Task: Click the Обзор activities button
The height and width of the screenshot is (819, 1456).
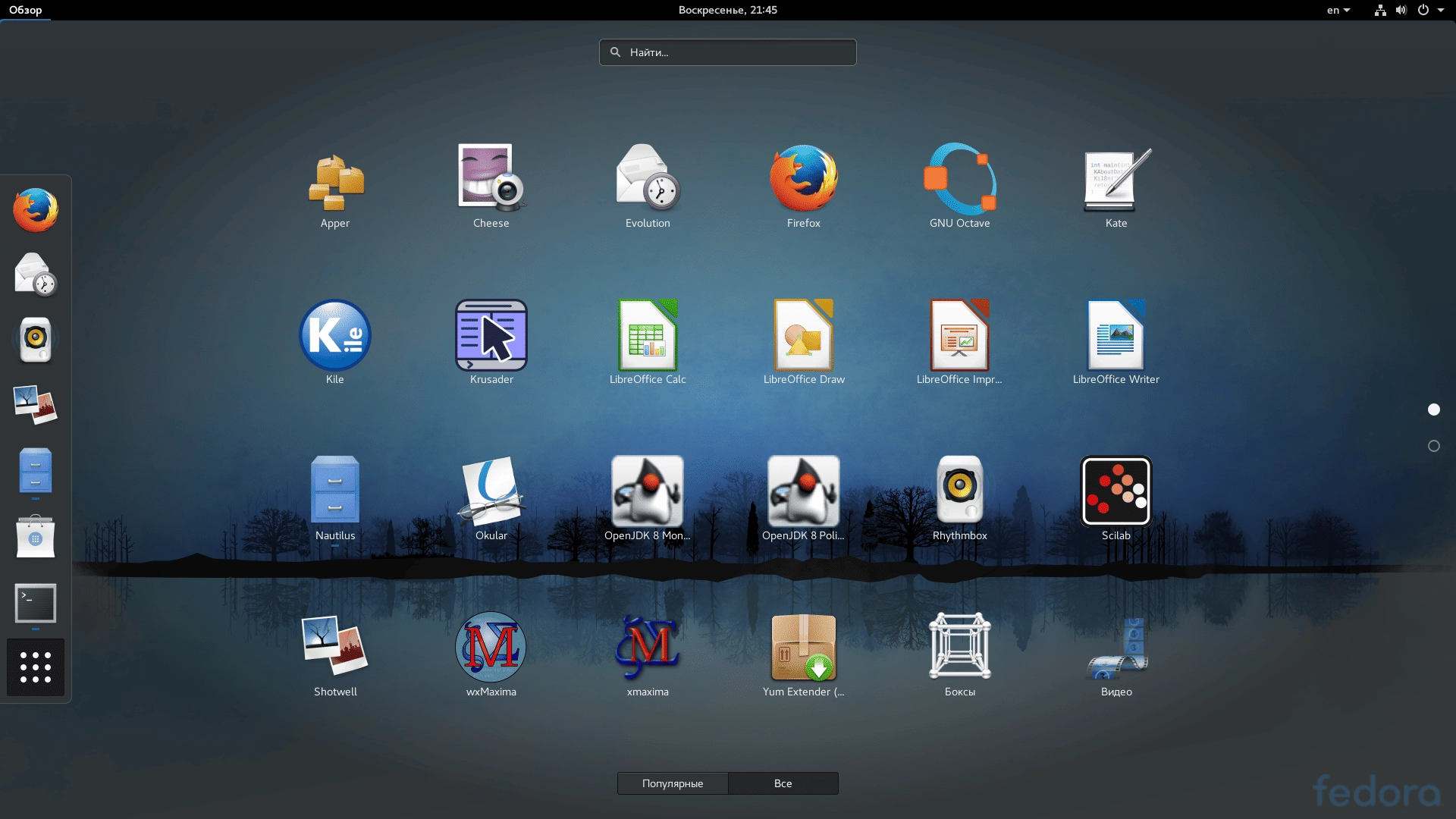Action: click(x=26, y=10)
